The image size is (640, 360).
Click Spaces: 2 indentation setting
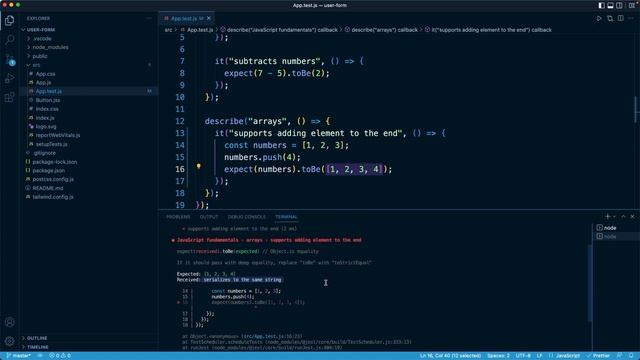point(498,356)
